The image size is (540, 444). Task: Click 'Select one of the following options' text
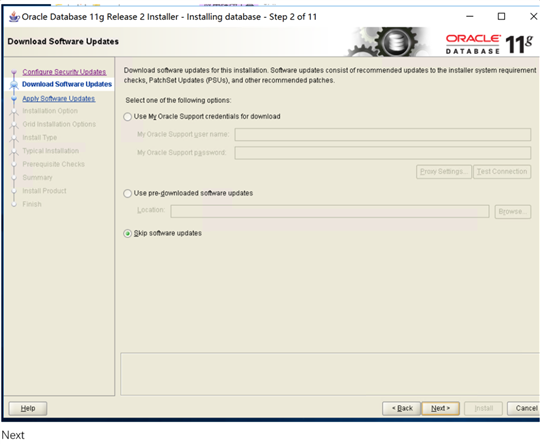(178, 100)
